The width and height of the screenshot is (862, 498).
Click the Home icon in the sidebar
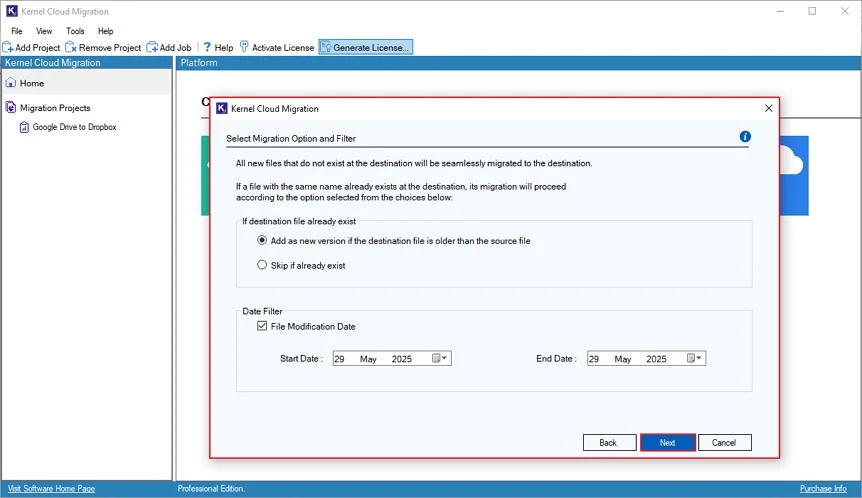tap(11, 83)
